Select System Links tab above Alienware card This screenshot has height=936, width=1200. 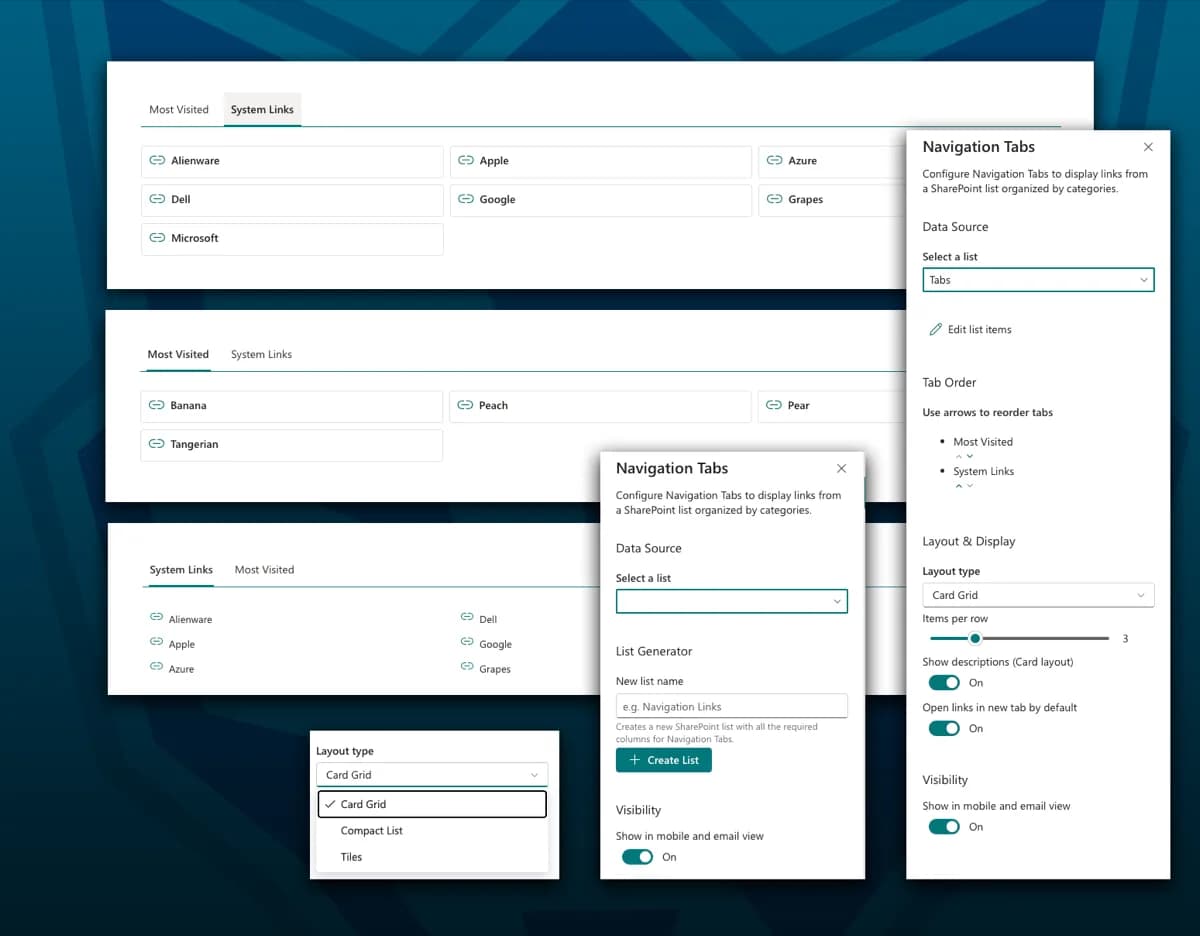tap(262, 110)
